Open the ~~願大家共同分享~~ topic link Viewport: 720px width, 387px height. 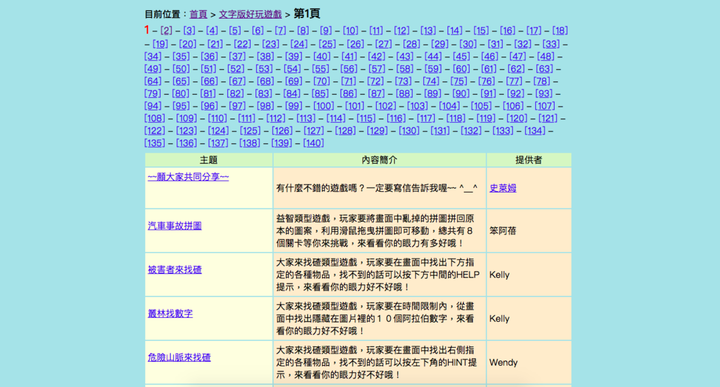click(x=188, y=177)
